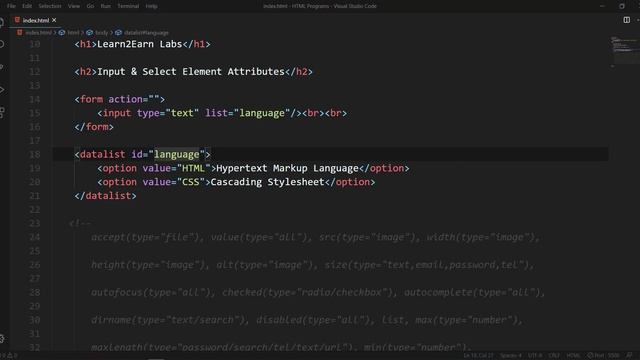Click line number 18 in gutter
The width and height of the screenshot is (640, 360).
coord(35,154)
